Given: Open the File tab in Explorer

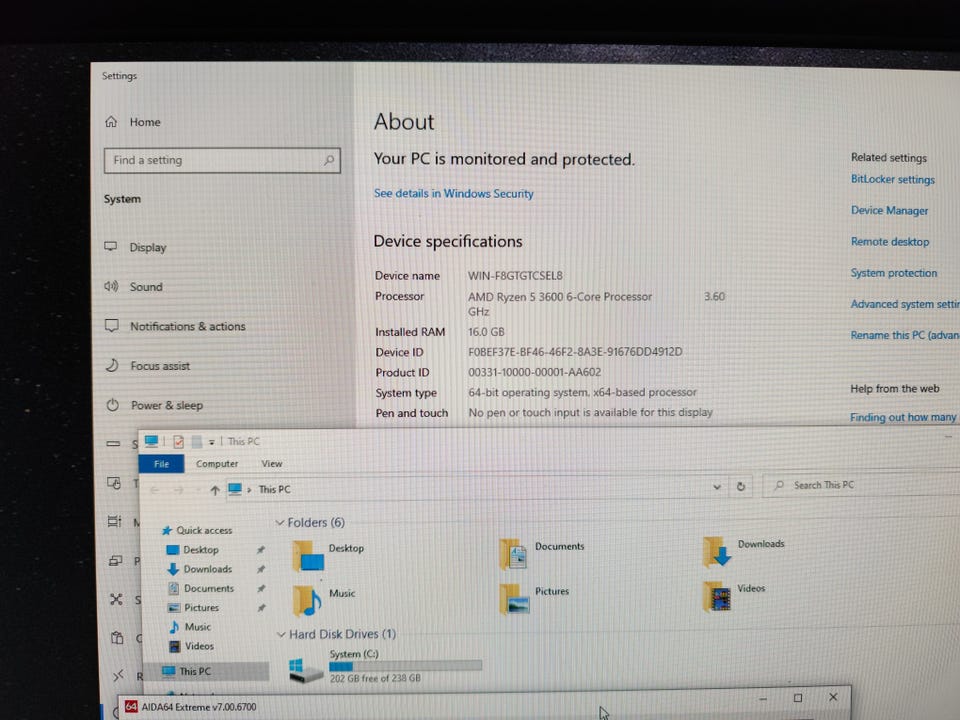Looking at the screenshot, I should 162,464.
